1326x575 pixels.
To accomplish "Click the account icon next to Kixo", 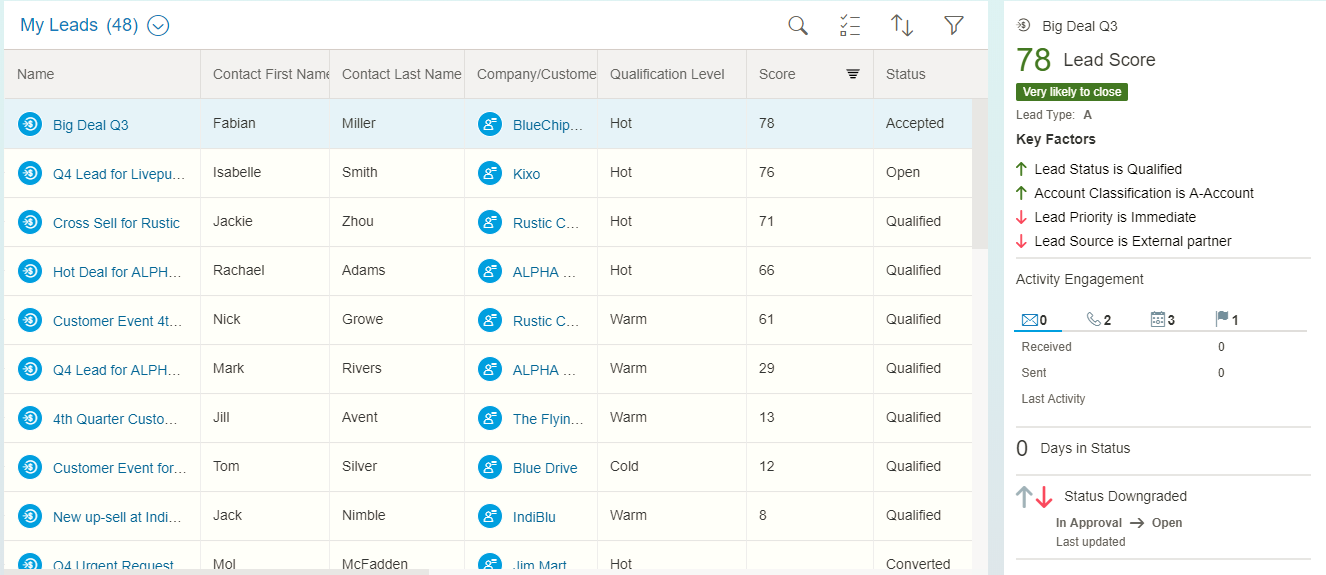I will (489, 173).
